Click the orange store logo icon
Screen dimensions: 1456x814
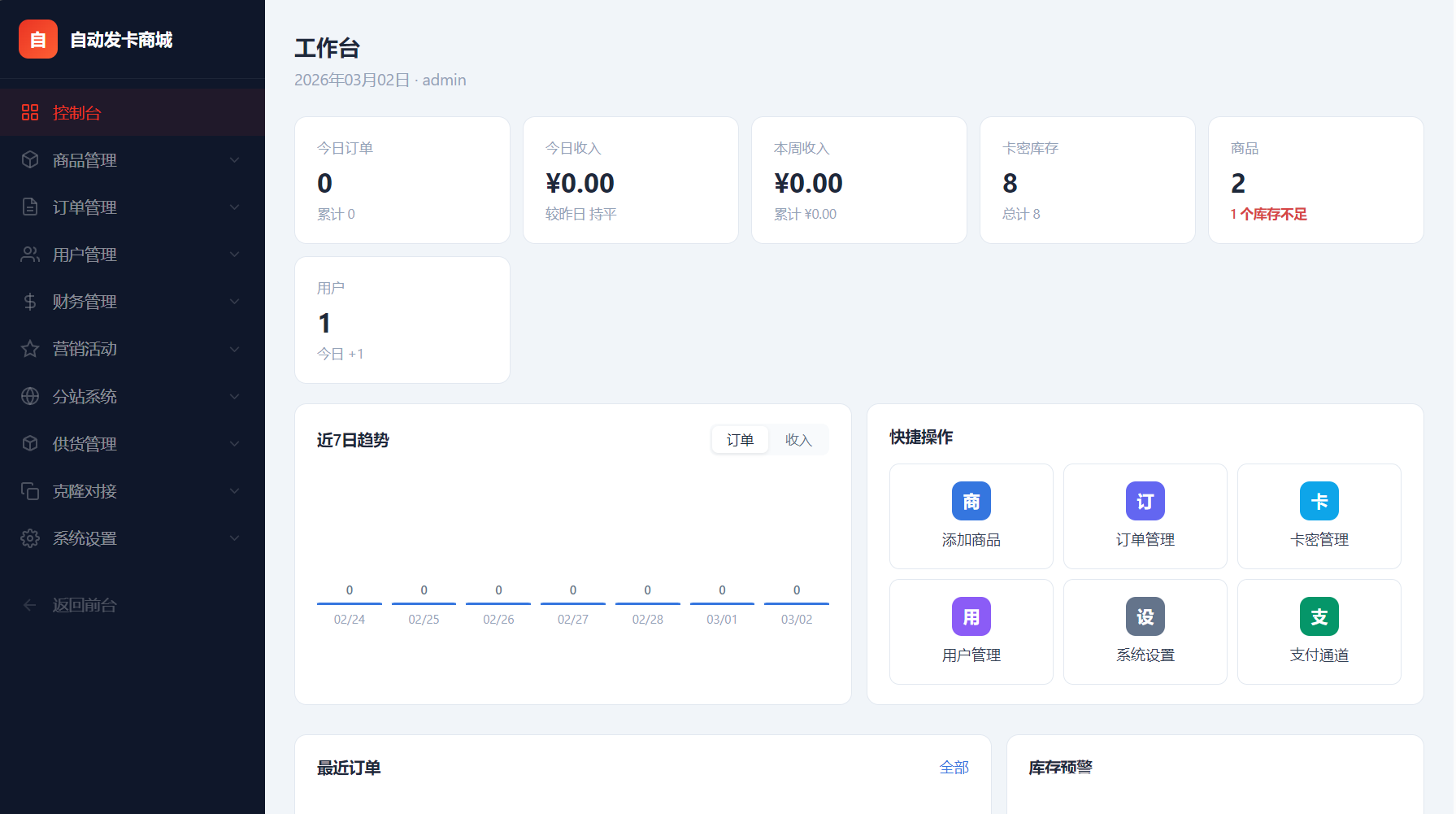pyautogui.click(x=38, y=39)
